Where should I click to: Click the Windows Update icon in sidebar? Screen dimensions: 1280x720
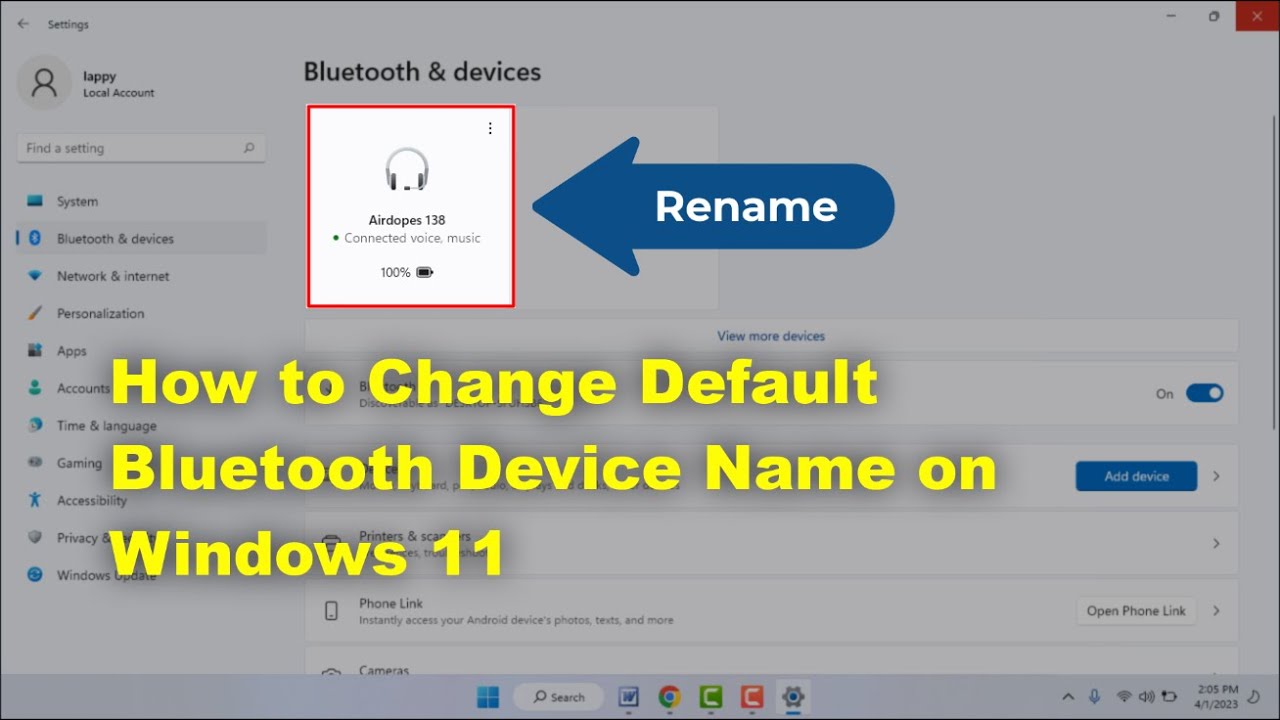pyautogui.click(x=35, y=575)
